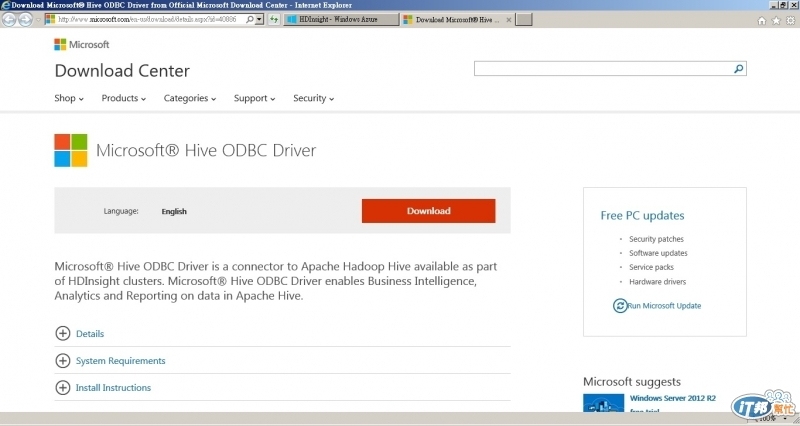Click the Run Microsoft Update link

(664, 306)
